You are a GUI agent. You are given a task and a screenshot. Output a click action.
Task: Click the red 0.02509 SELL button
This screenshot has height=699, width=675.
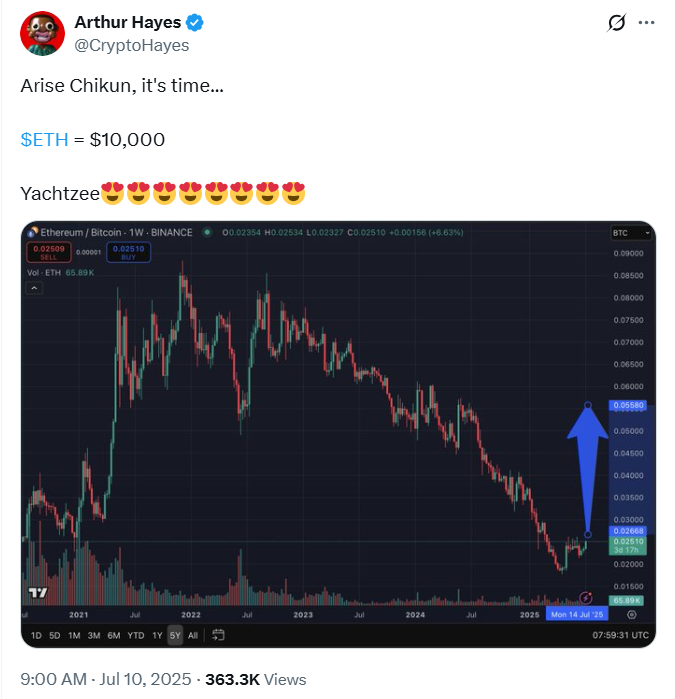pyautogui.click(x=49, y=252)
